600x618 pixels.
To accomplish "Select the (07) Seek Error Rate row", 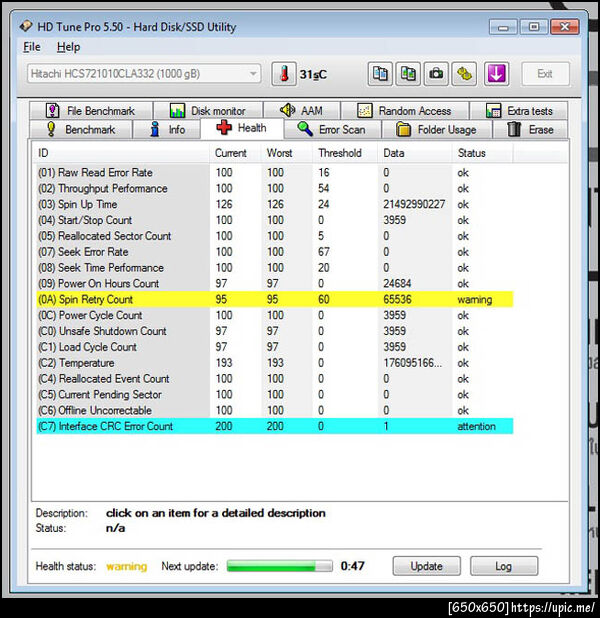I will click(x=275, y=252).
